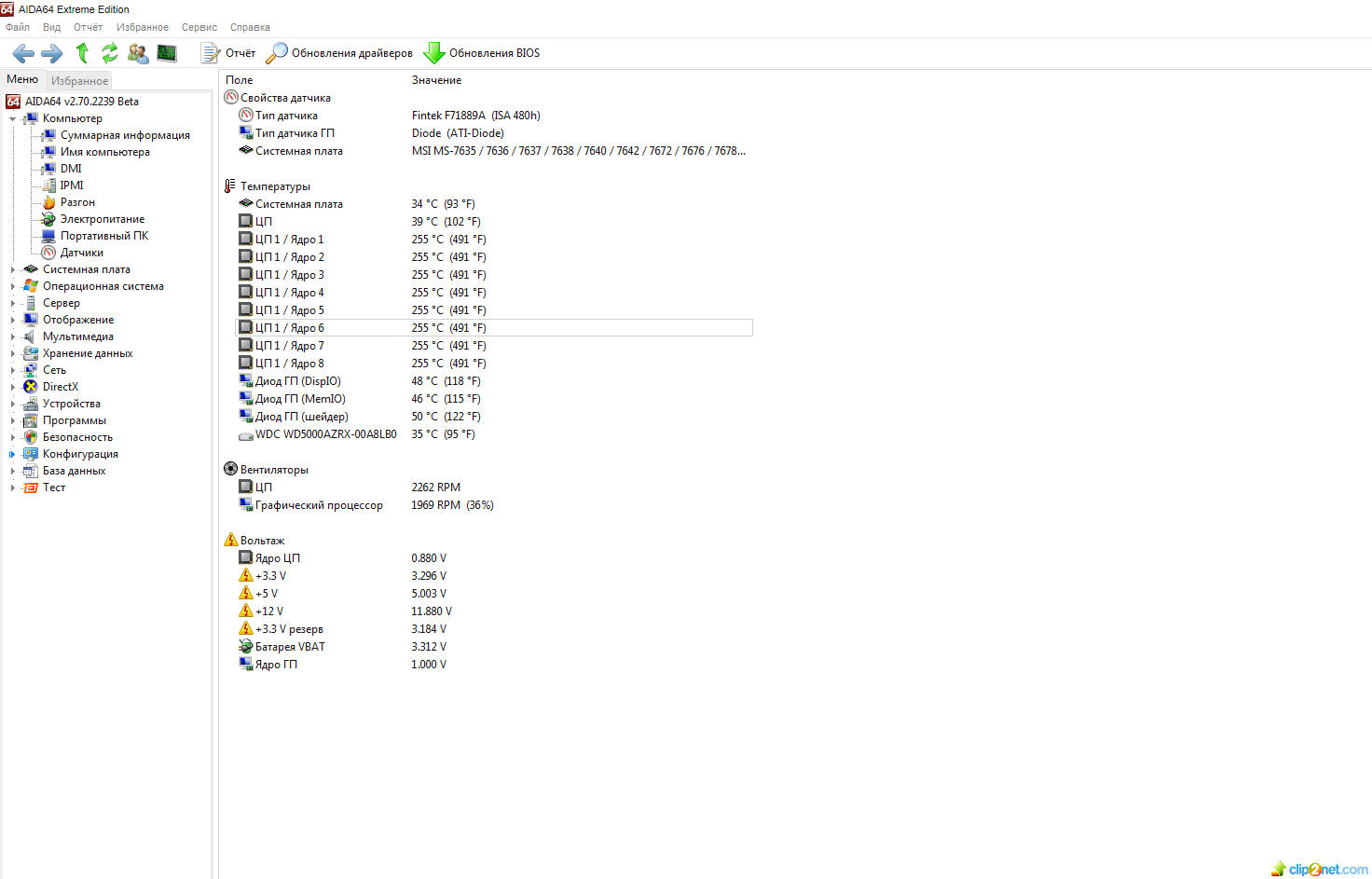Expand the Операционная система tree node
The image size is (1372, 879).
point(13,286)
